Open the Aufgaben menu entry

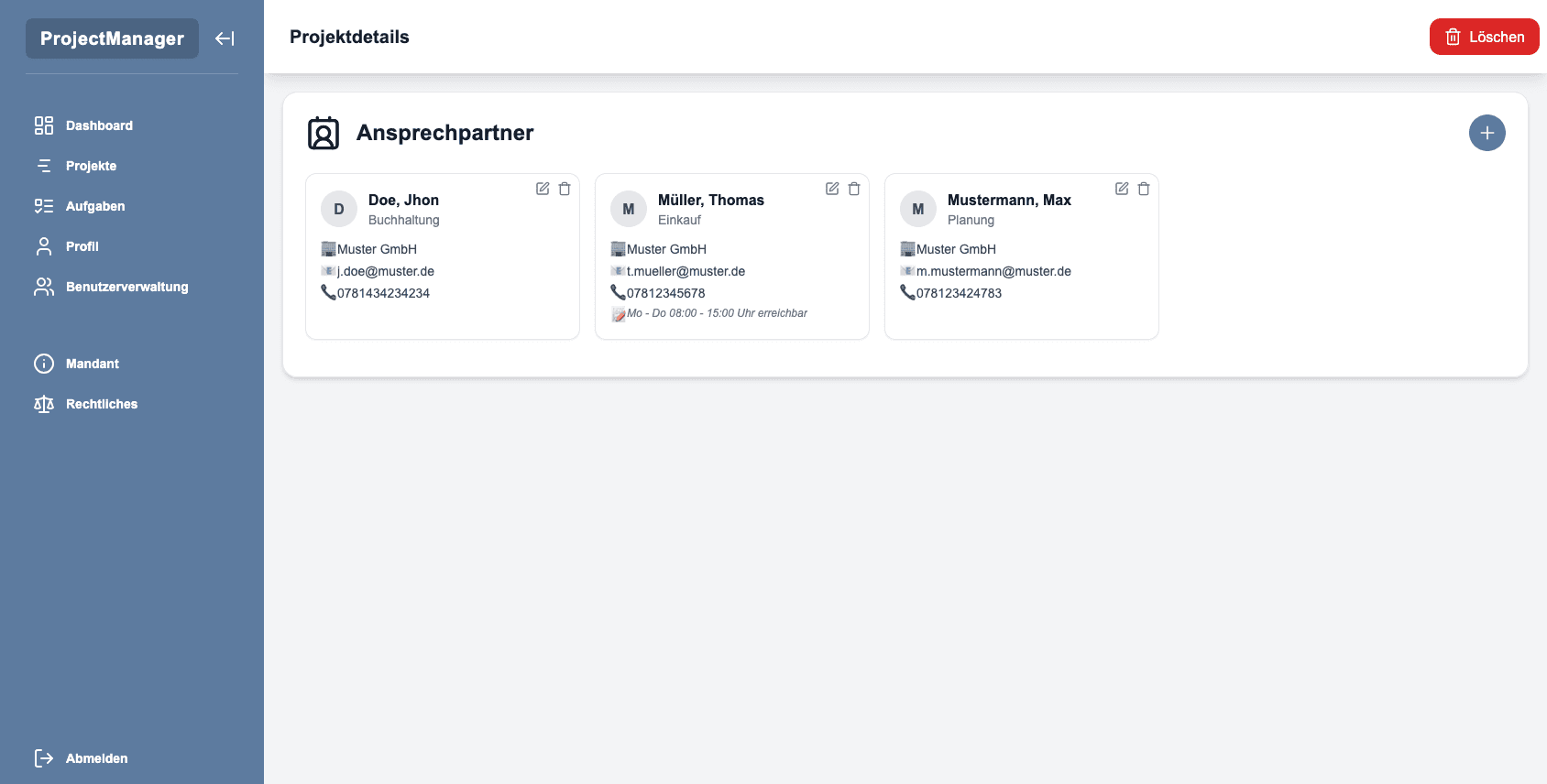[x=95, y=206]
